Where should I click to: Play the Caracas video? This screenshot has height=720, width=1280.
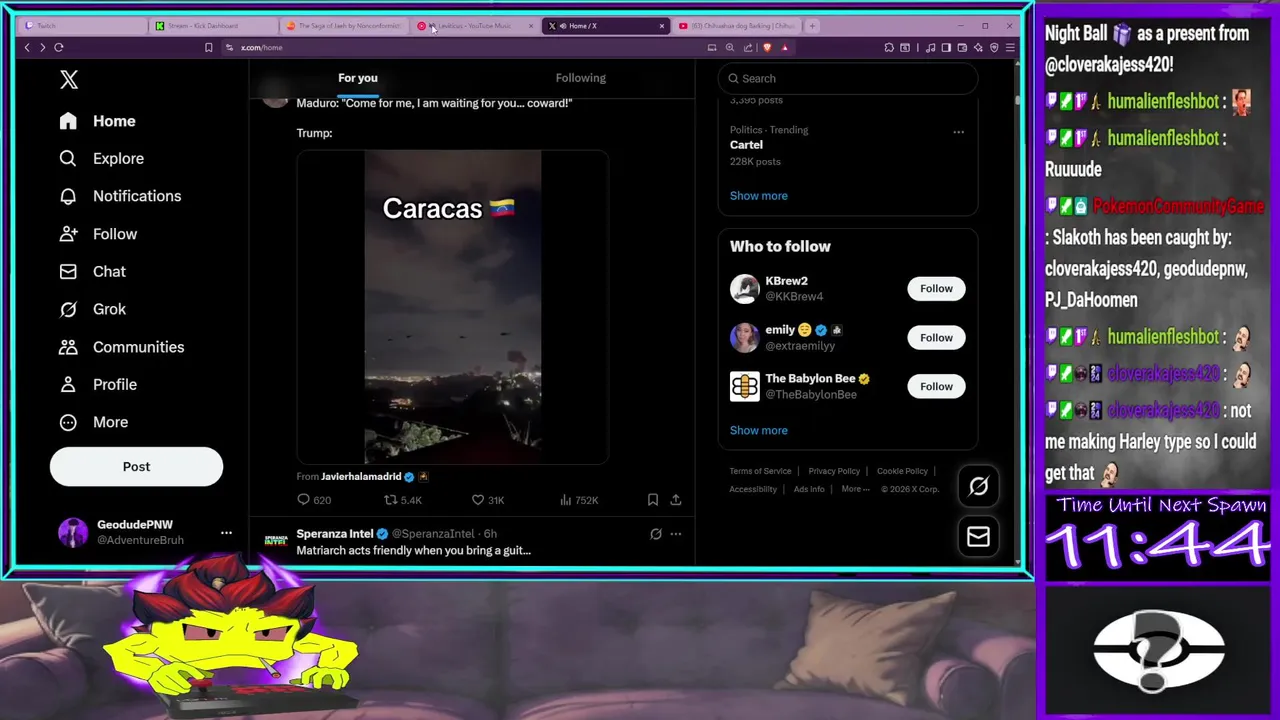pyautogui.click(x=452, y=307)
